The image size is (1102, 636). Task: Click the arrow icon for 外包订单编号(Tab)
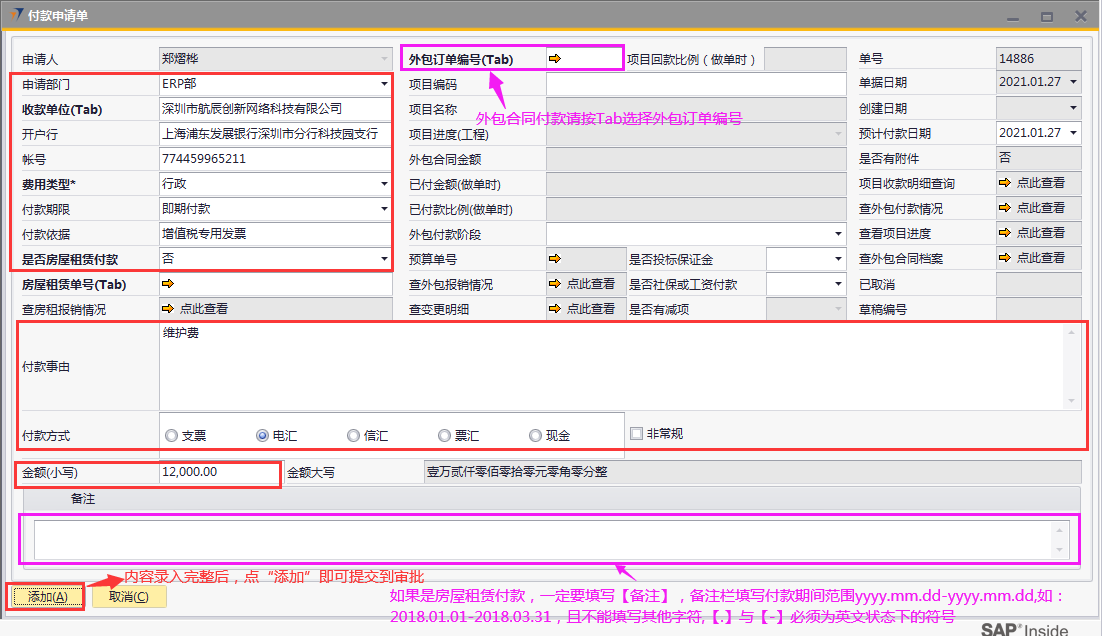pyautogui.click(x=555, y=59)
